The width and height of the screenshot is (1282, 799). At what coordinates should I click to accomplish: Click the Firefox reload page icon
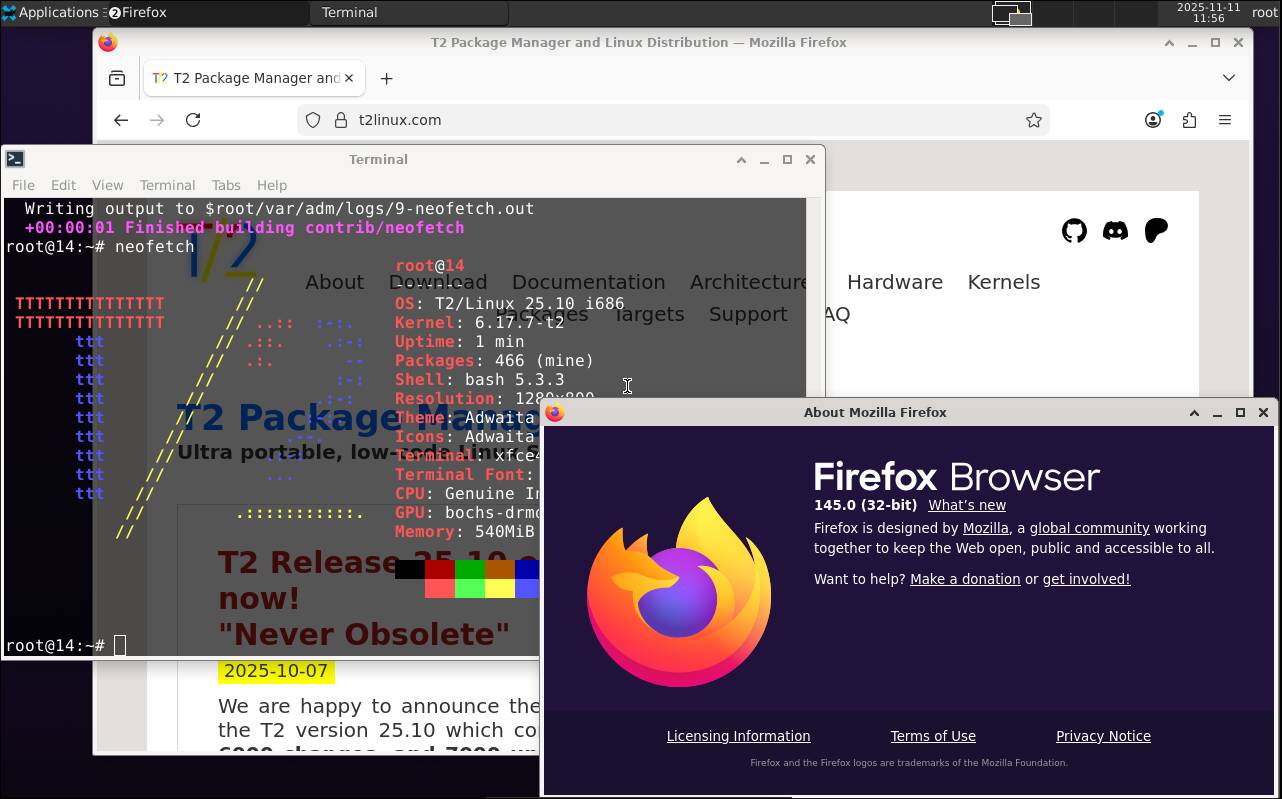(x=193, y=120)
